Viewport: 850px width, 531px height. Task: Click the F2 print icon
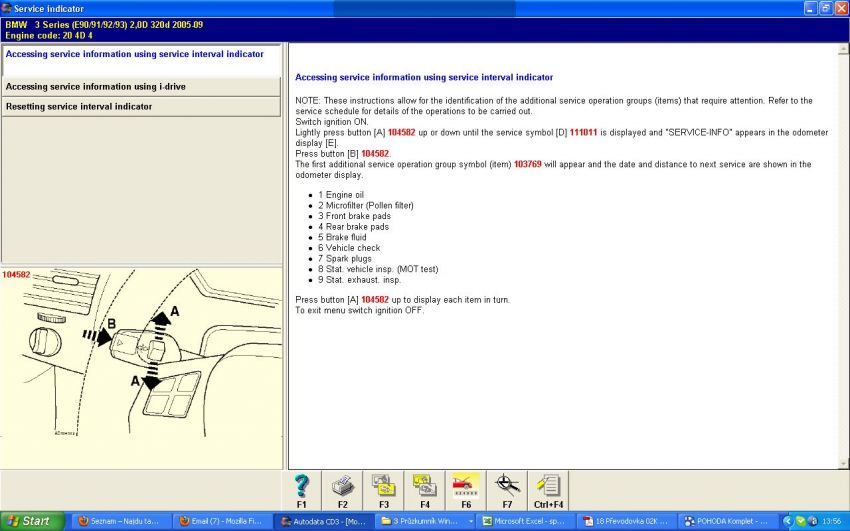pos(343,490)
